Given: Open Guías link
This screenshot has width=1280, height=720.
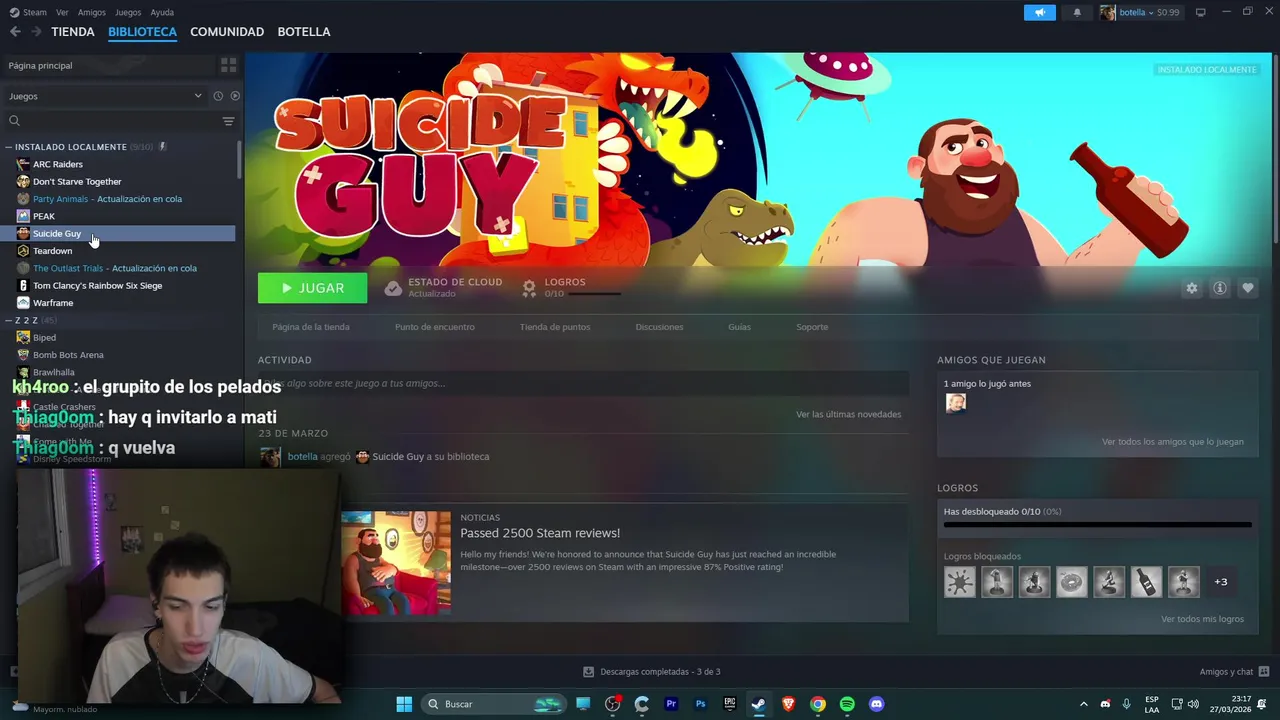Looking at the screenshot, I should pos(739,327).
